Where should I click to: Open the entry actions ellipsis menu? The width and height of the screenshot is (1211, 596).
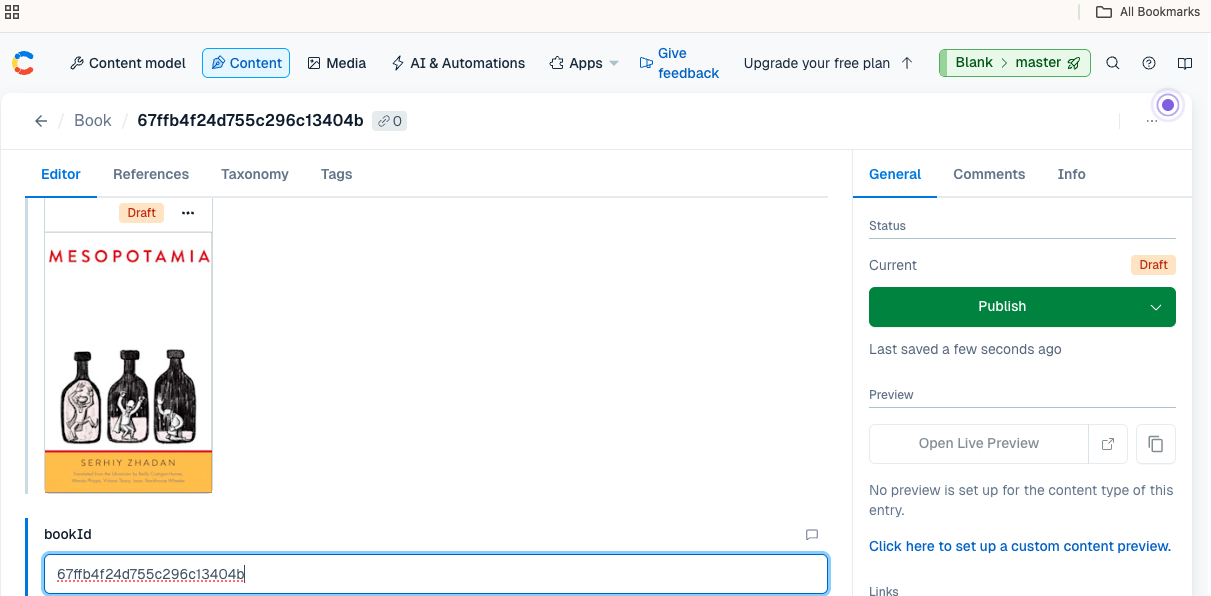1152,121
